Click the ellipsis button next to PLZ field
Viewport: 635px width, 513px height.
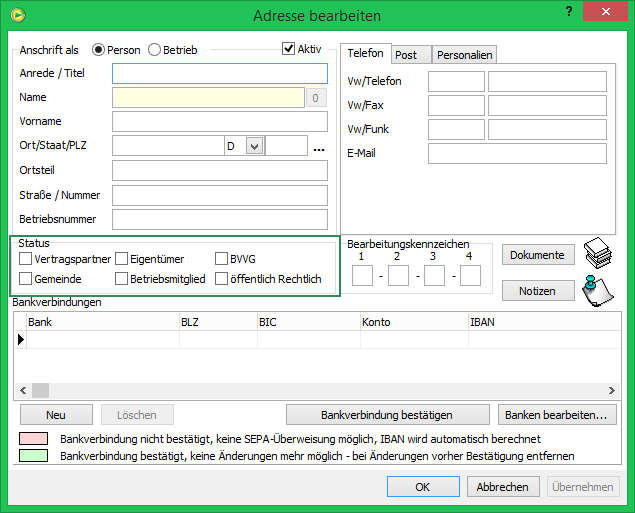pos(319,147)
